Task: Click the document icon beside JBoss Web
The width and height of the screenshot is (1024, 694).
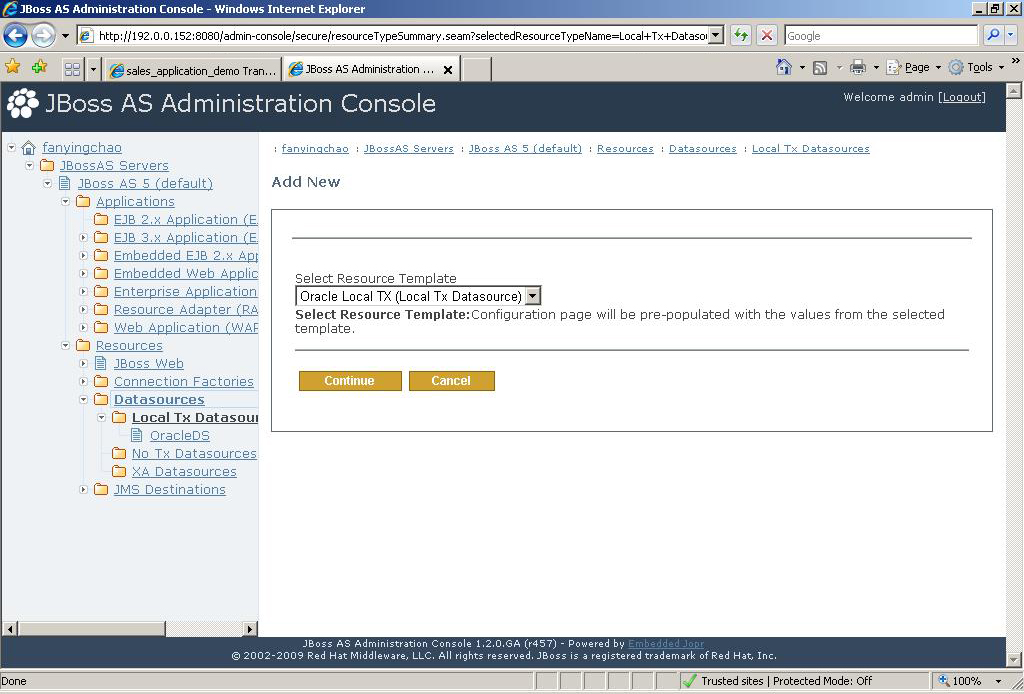Action: click(x=101, y=363)
